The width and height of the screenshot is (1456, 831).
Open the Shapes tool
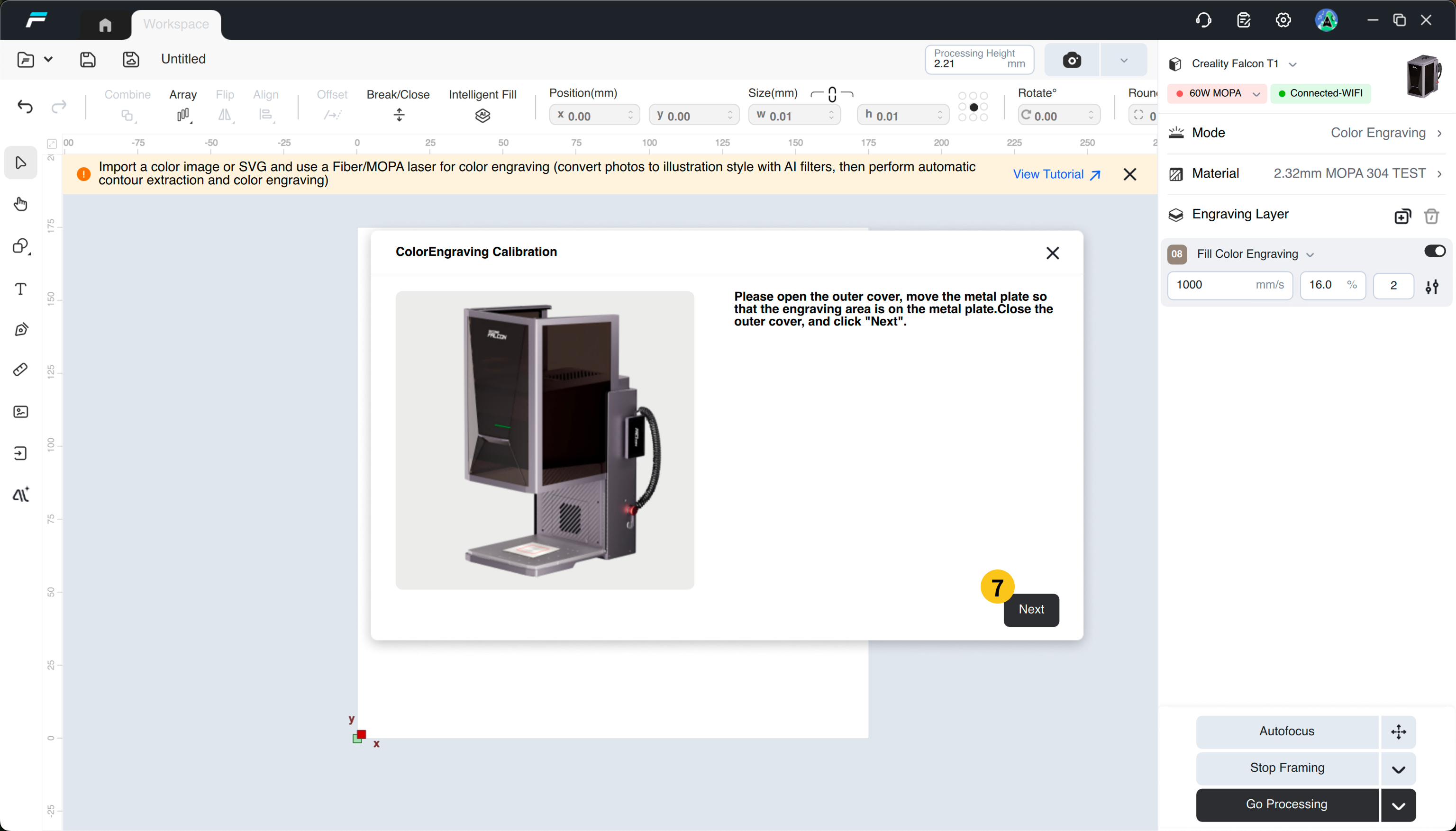(21, 246)
